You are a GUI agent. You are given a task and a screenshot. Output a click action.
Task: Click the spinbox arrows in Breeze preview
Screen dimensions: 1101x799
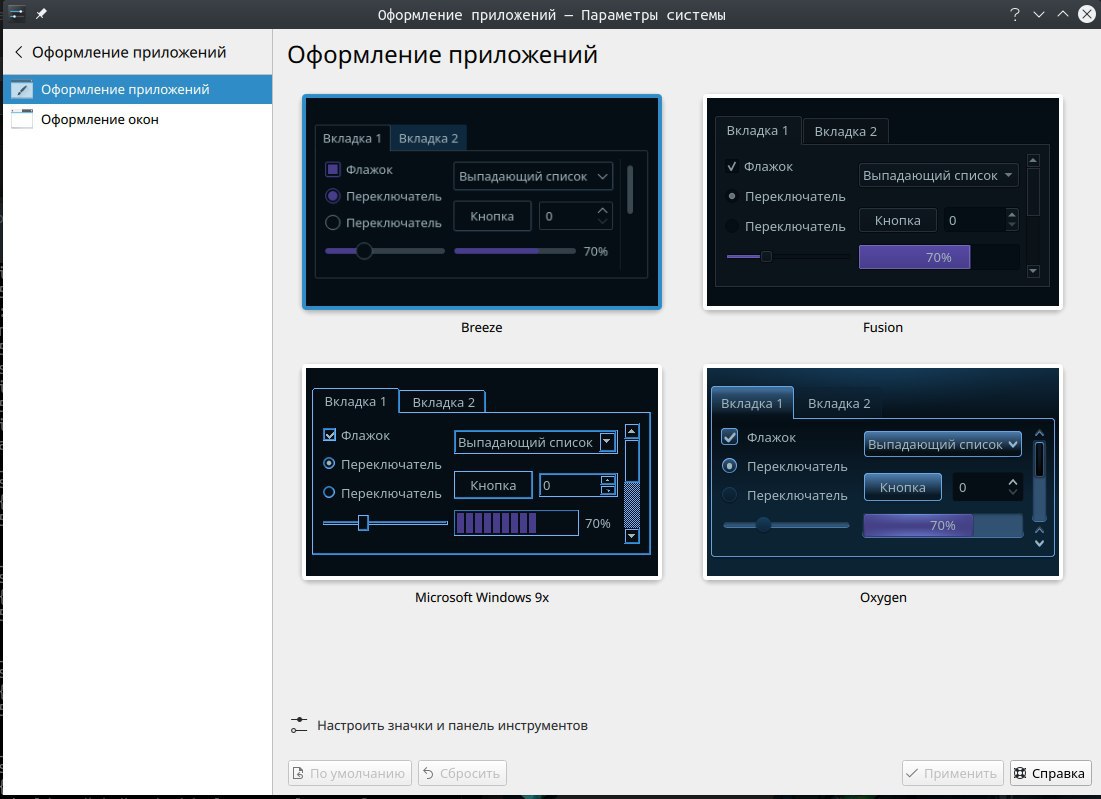[x=602, y=216]
